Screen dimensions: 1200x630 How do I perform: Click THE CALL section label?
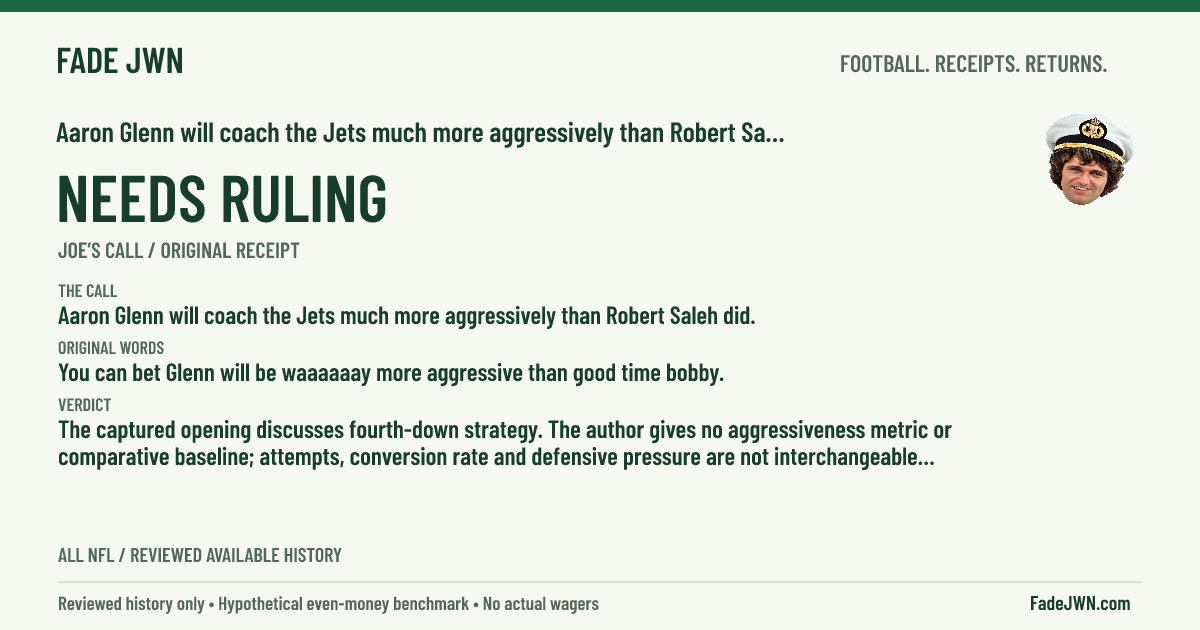point(87,291)
